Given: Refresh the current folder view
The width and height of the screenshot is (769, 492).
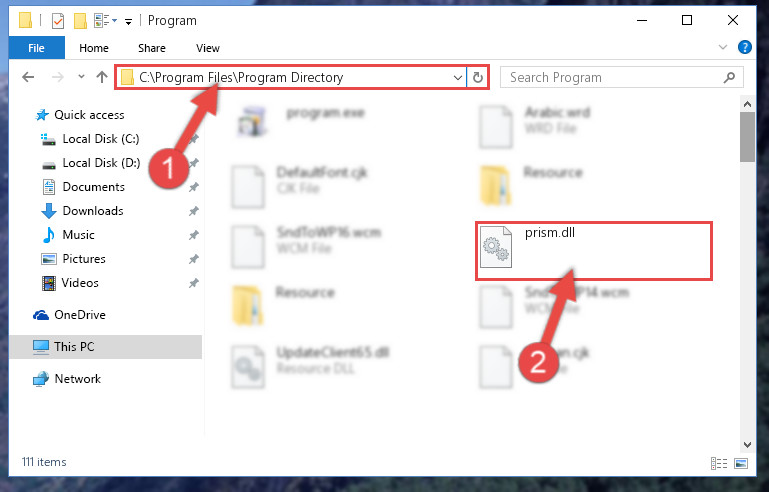Looking at the screenshot, I should pos(478,78).
